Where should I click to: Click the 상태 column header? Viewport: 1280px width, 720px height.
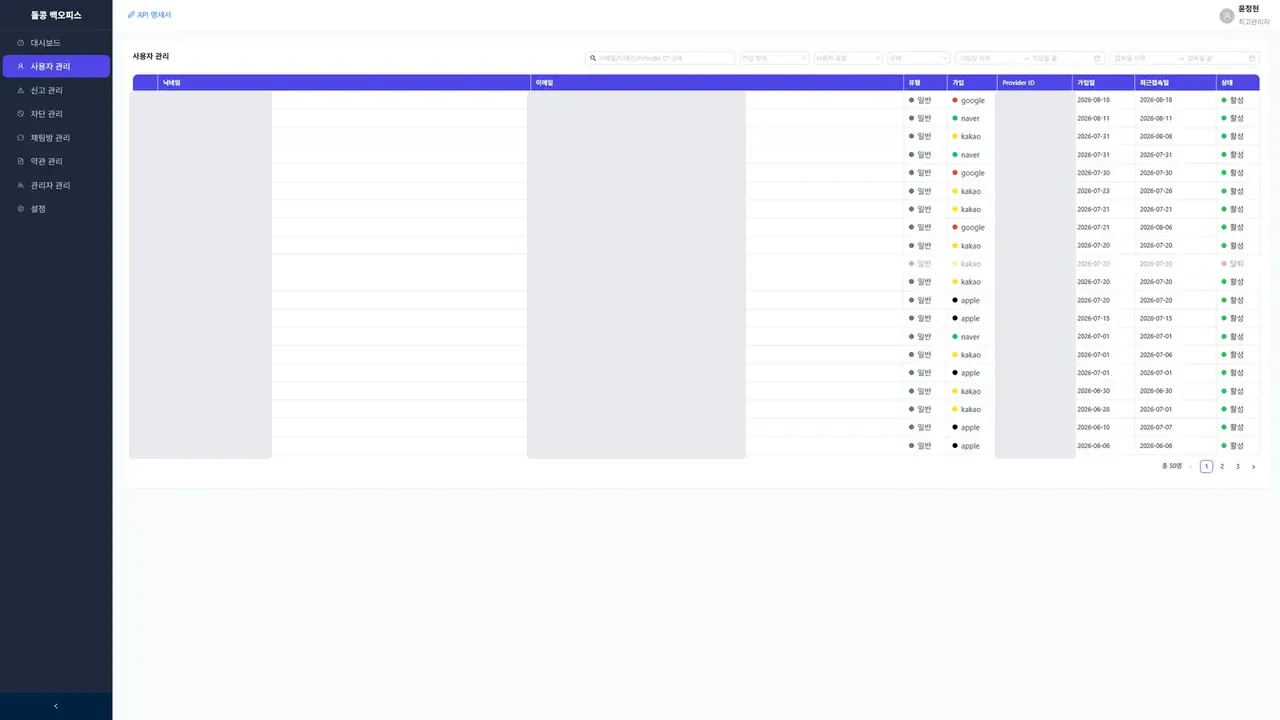tap(1238, 82)
